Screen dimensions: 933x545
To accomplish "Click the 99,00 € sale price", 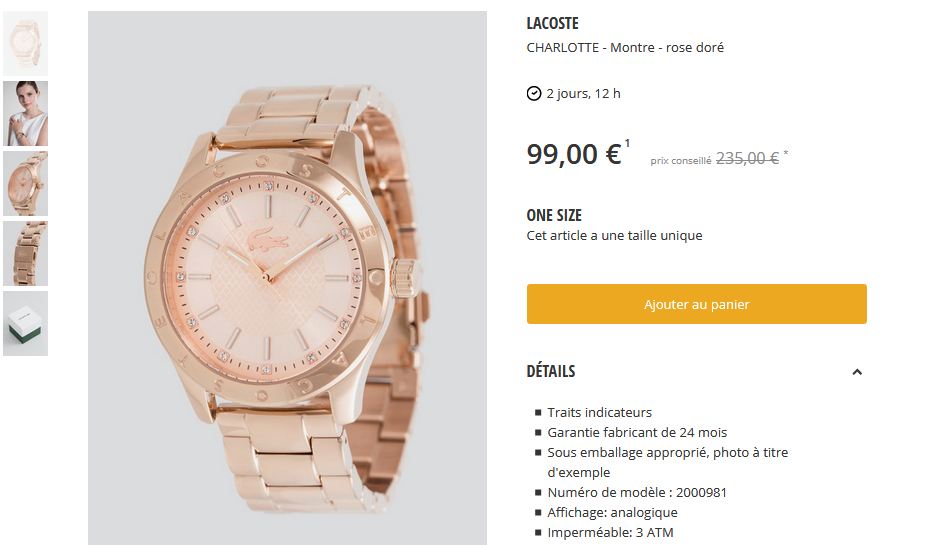I will (574, 154).
